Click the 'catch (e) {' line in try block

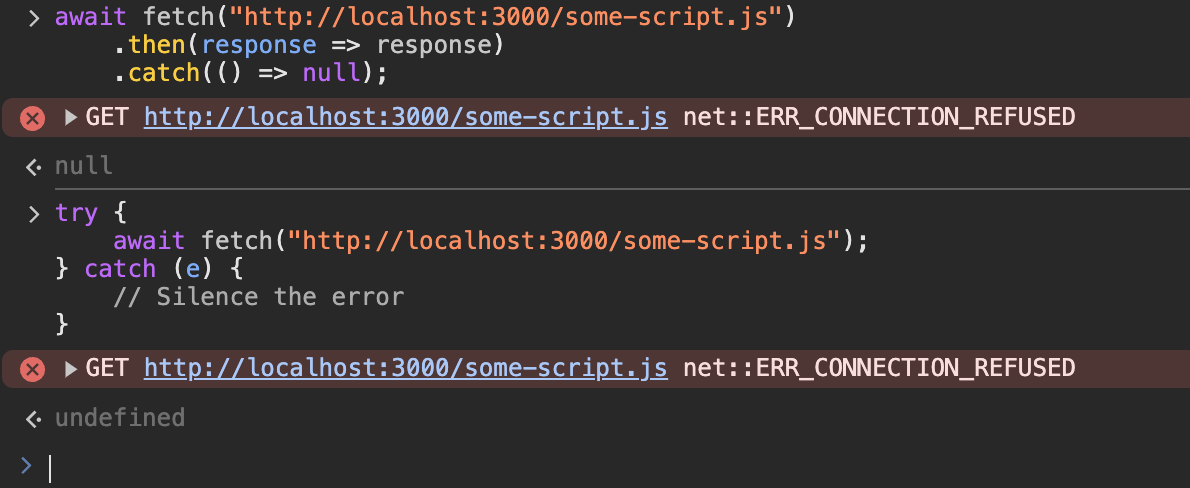tap(149, 269)
